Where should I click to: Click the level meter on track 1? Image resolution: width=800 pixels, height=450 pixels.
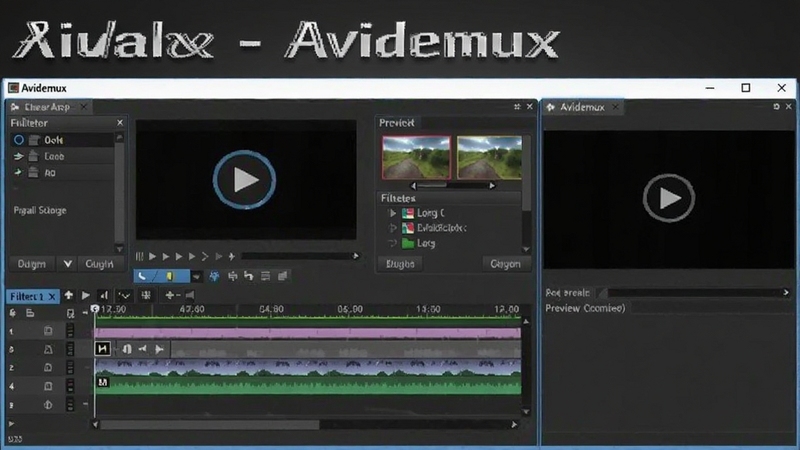pos(70,331)
